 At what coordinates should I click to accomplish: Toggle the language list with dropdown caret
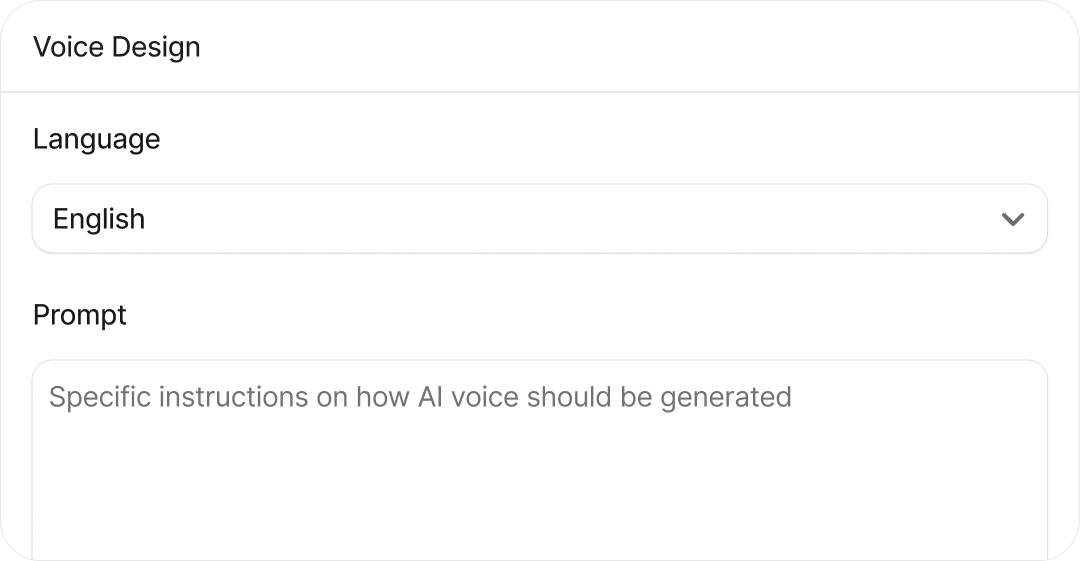[x=1013, y=219]
